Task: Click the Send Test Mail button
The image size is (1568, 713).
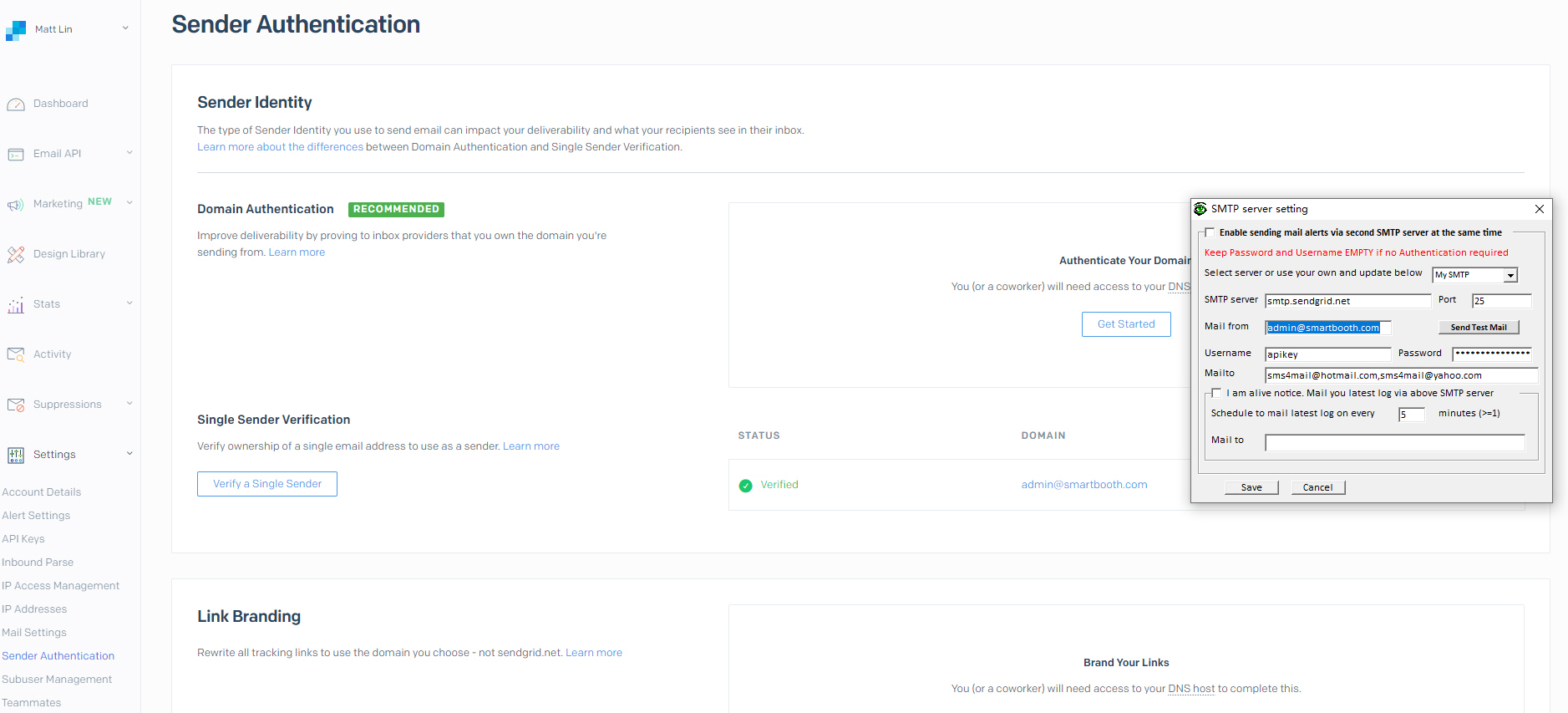Action: pyautogui.click(x=1478, y=328)
